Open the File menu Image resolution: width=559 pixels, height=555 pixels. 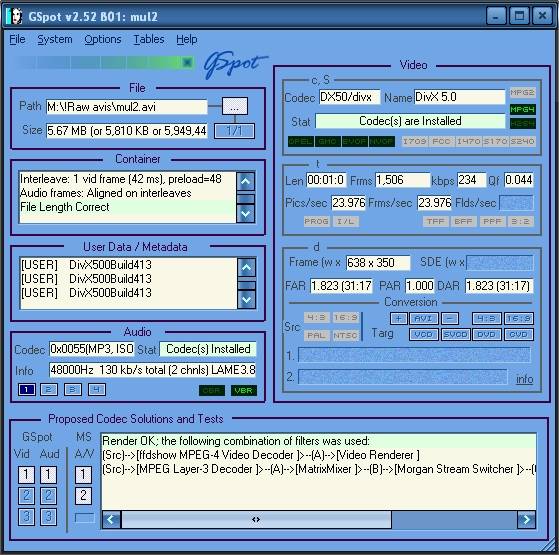(x=17, y=39)
